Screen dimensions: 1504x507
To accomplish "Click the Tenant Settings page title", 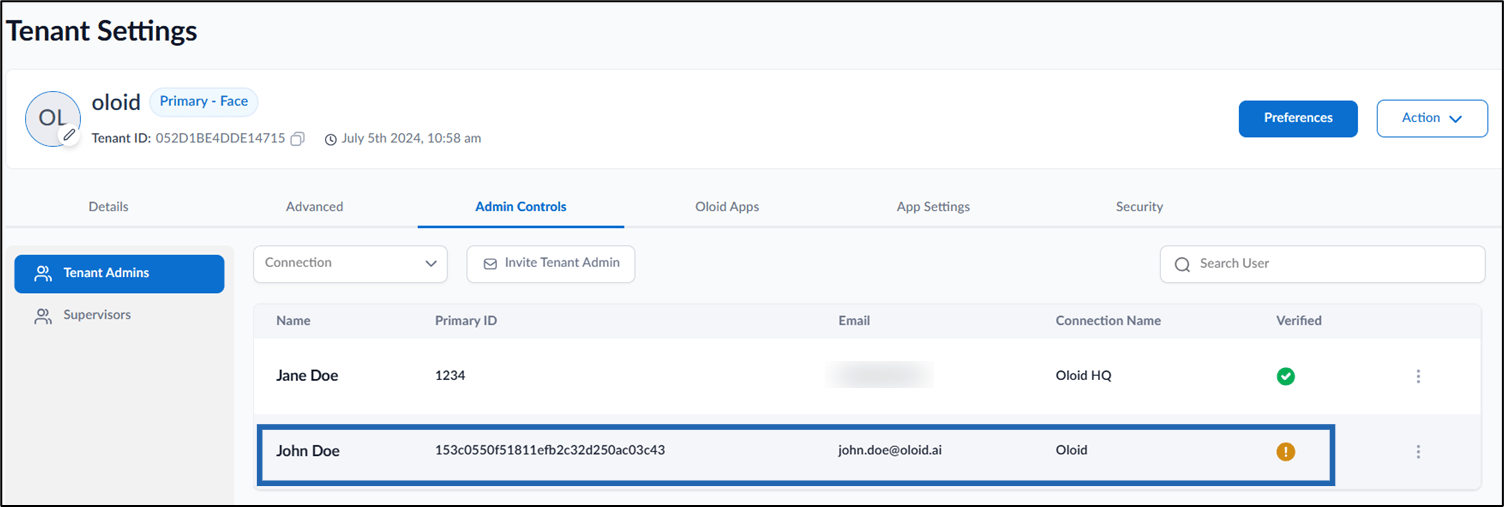I will [102, 31].
